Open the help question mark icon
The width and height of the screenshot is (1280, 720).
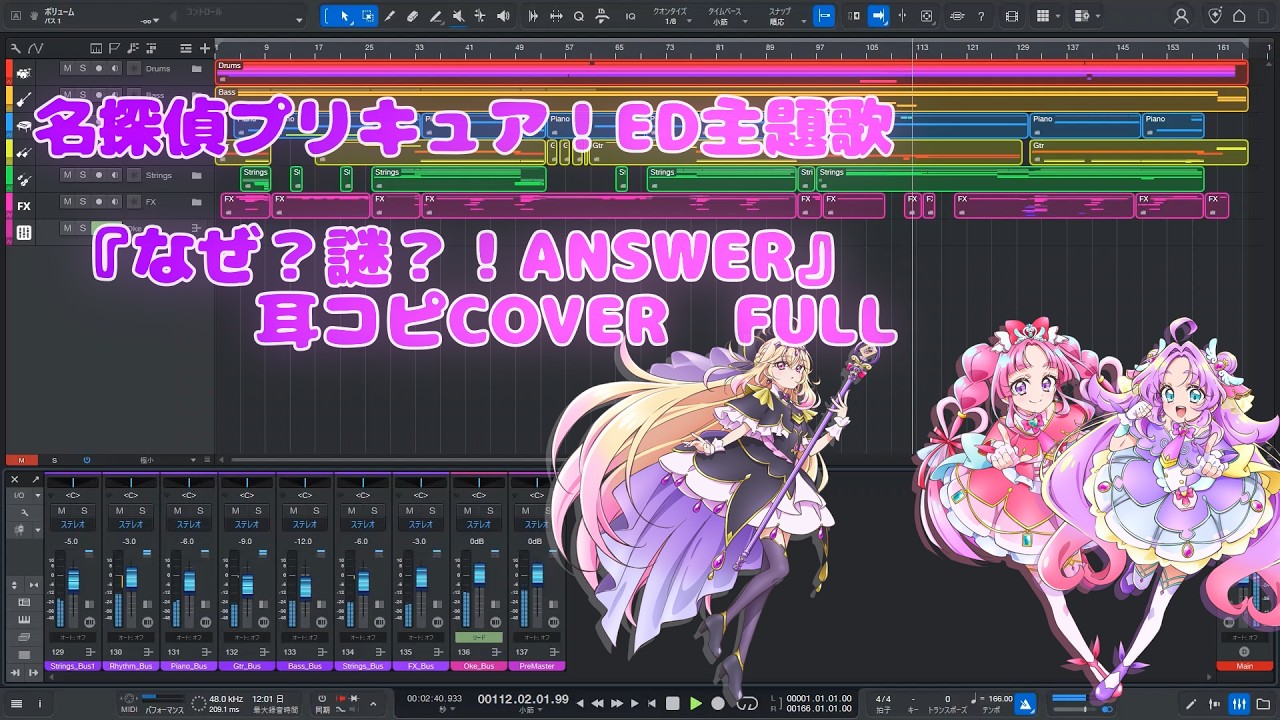[981, 16]
